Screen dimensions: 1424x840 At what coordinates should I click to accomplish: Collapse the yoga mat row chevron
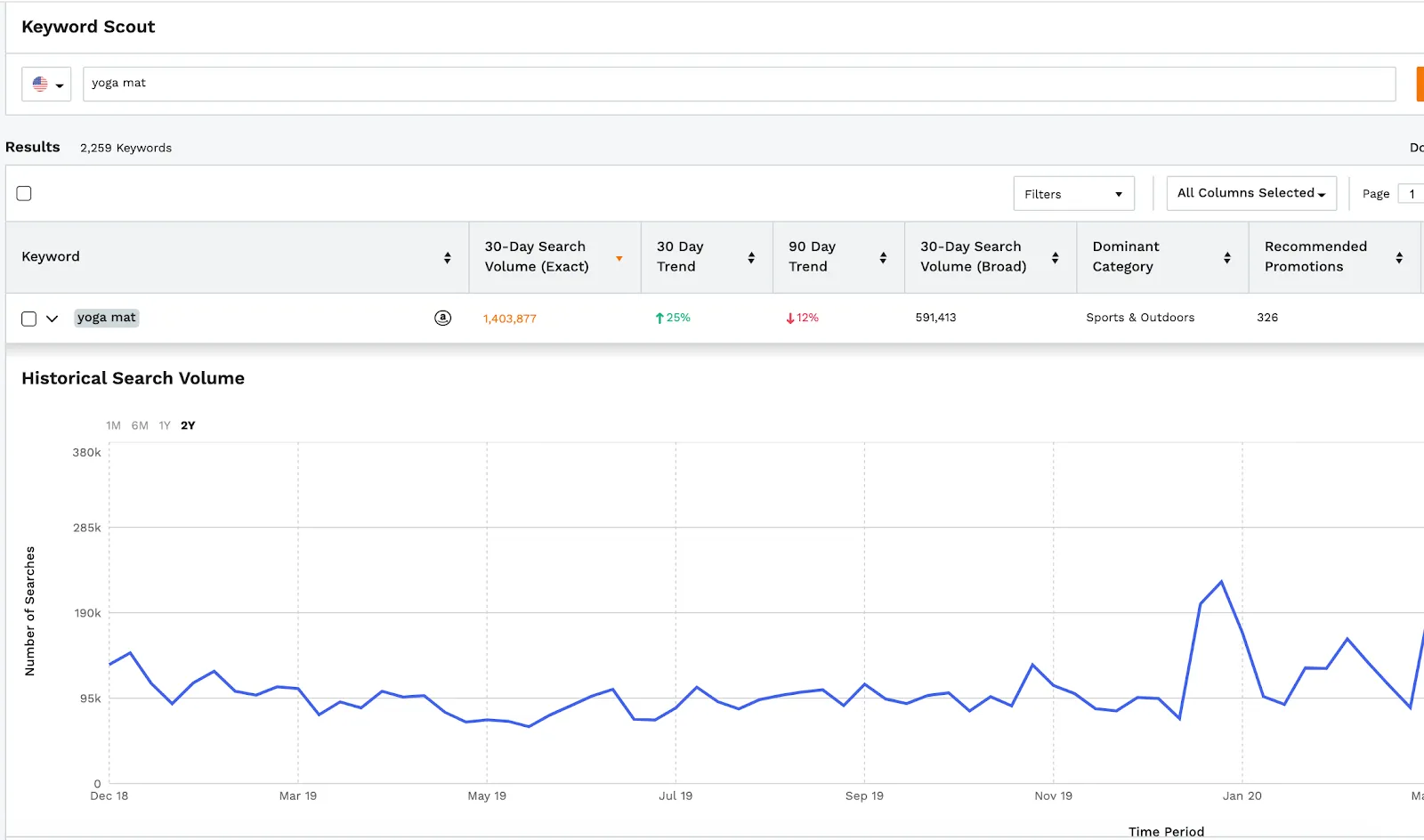53,319
